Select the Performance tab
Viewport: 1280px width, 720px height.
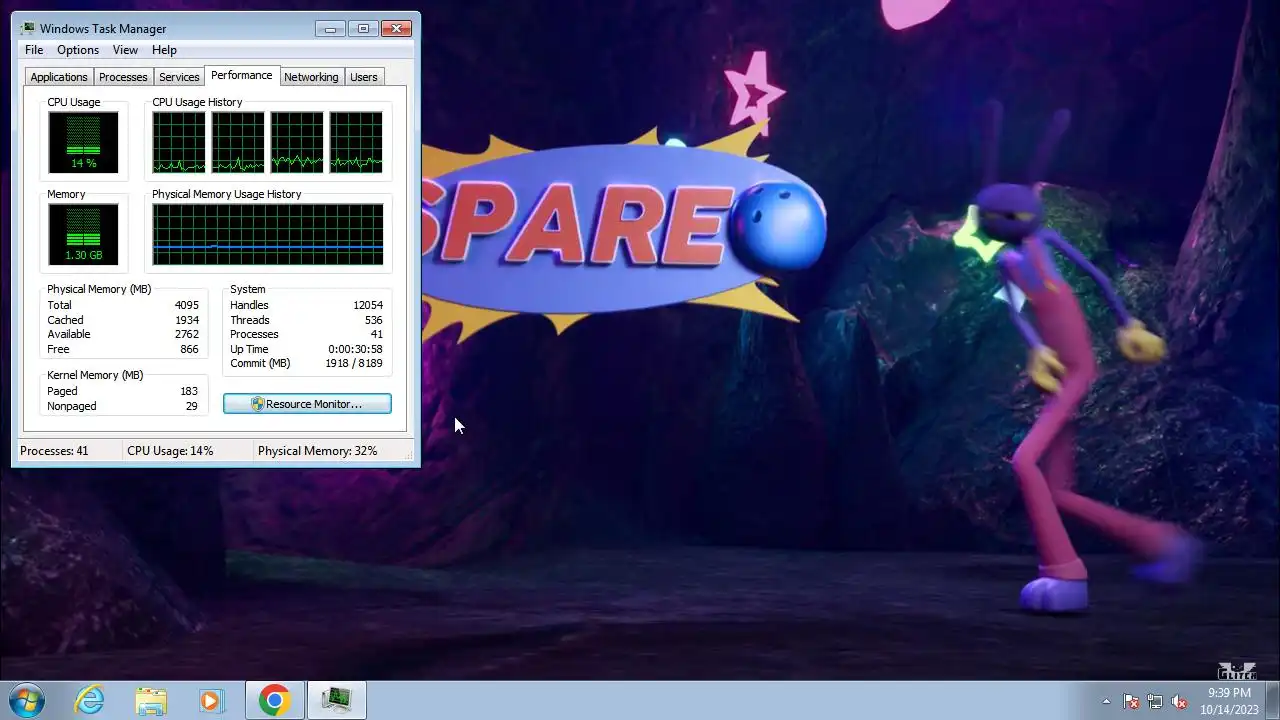point(241,75)
